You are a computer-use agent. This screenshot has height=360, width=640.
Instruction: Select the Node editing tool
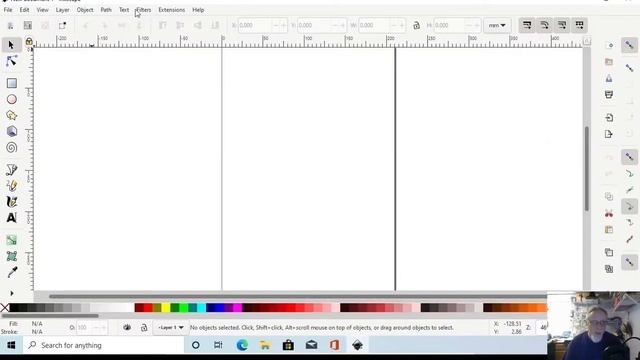[11, 62]
